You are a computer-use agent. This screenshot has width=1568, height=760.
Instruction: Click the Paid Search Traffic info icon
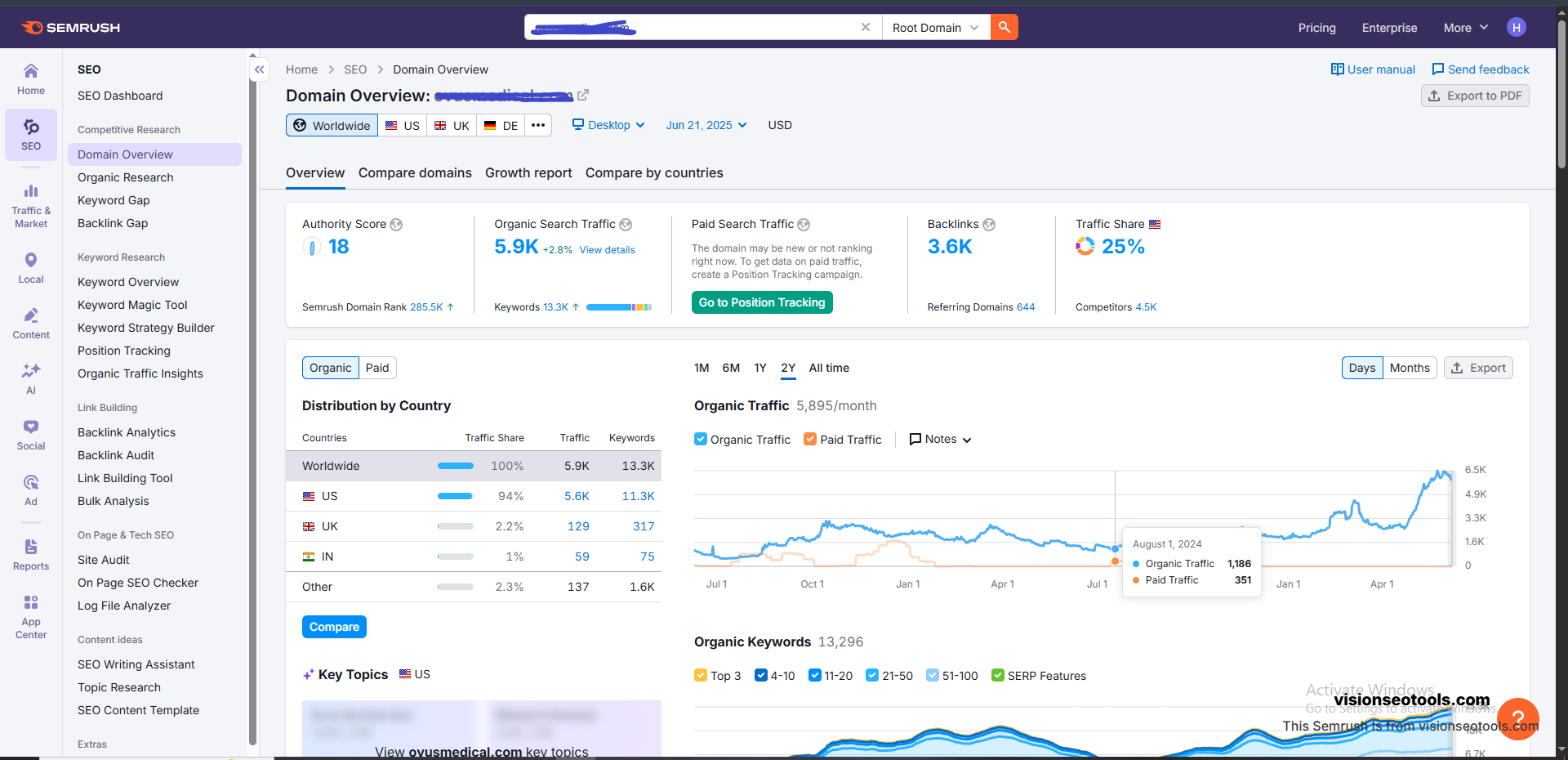804,225
